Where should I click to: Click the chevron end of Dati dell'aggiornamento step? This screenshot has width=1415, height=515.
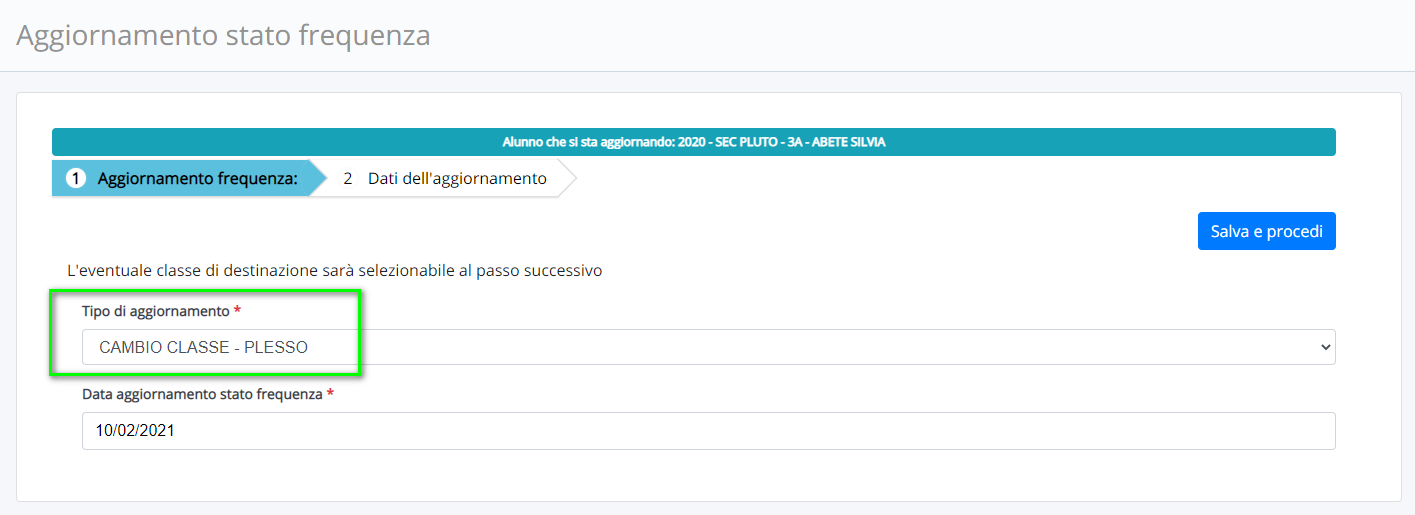(568, 179)
